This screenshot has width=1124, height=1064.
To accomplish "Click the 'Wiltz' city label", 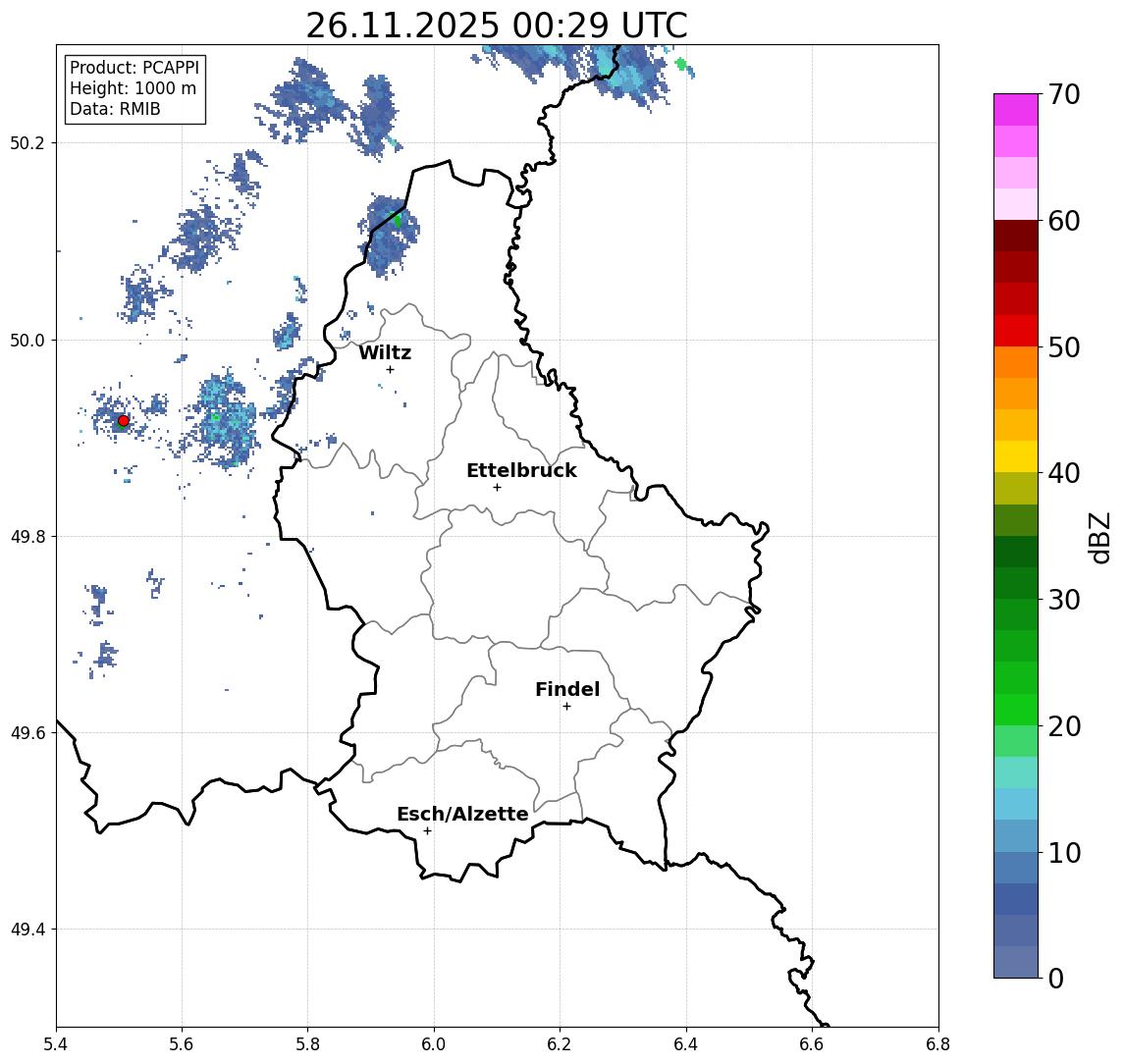I will 385,352.
